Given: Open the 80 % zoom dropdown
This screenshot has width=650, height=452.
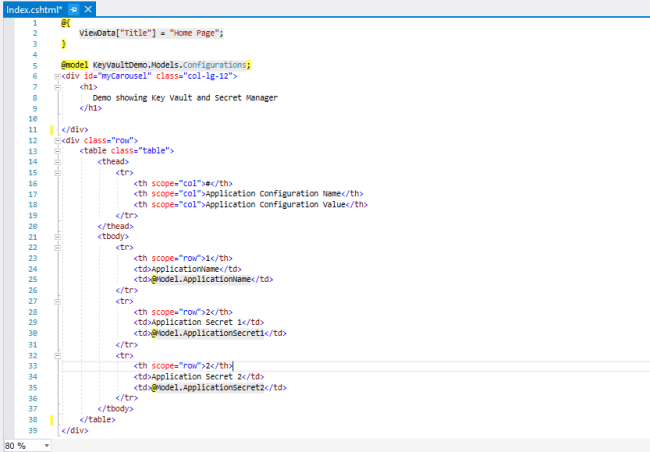Looking at the screenshot, I should pos(46,446).
